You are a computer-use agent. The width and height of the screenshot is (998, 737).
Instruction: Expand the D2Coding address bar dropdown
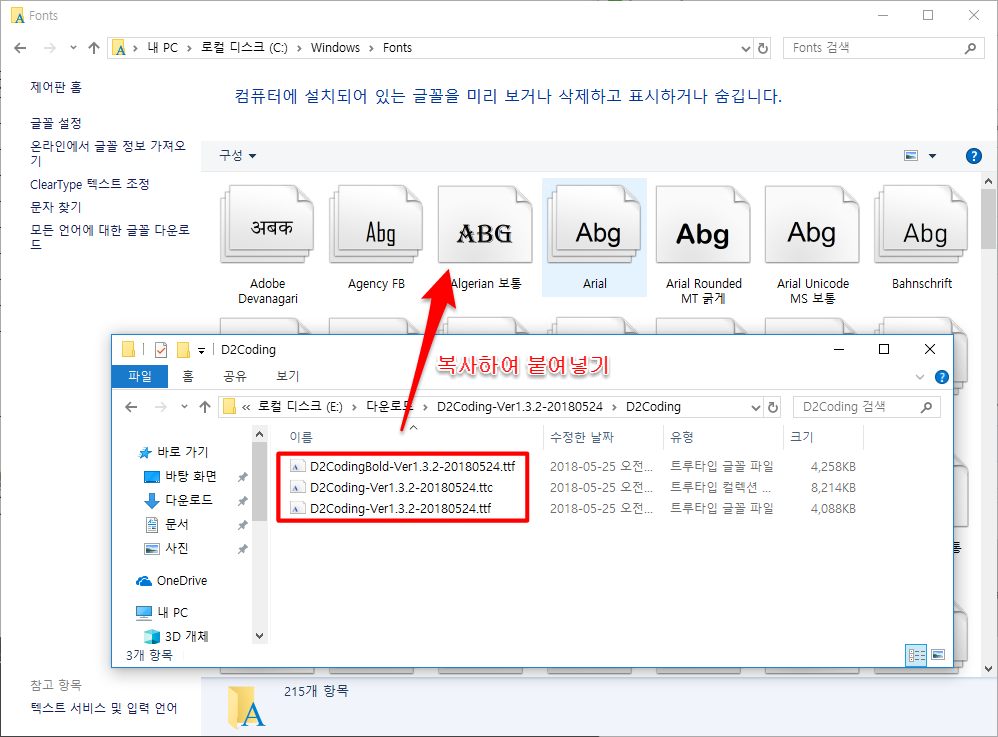point(756,407)
